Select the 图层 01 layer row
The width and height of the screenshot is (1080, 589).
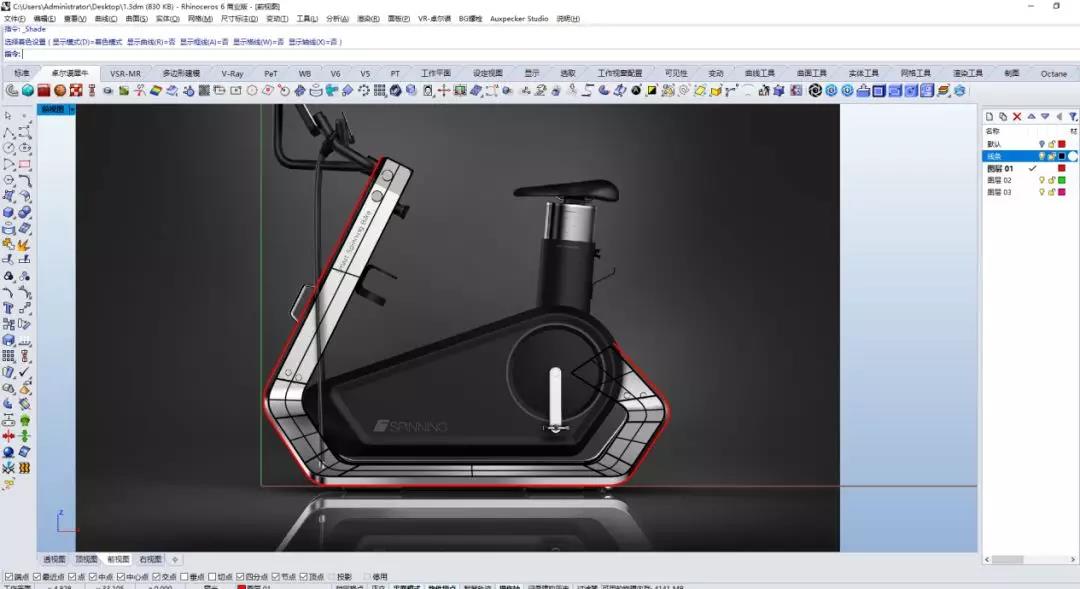click(1029, 168)
